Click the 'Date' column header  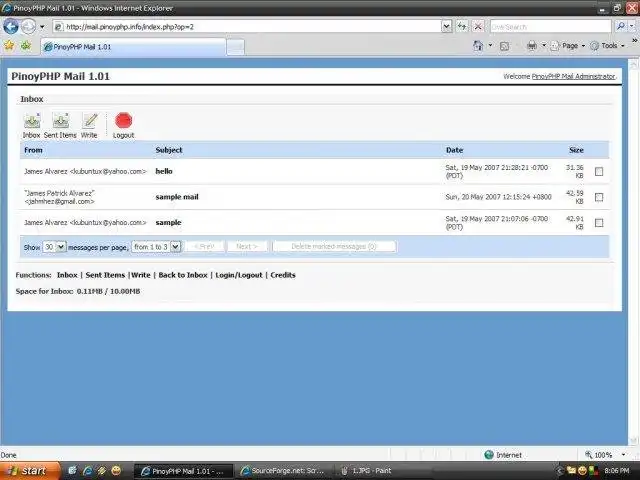click(x=454, y=150)
